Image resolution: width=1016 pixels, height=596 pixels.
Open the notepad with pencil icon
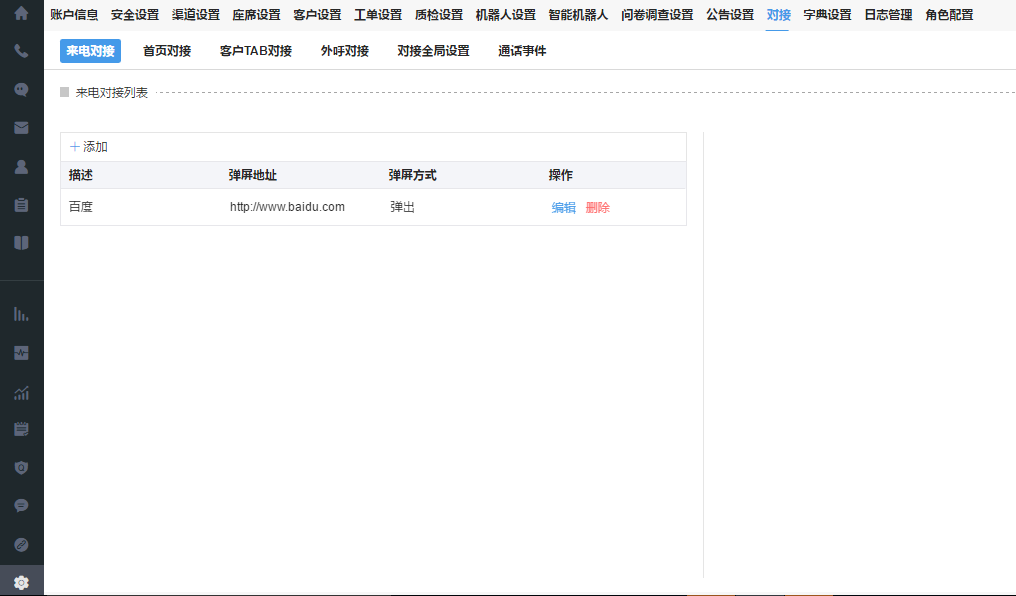[x=21, y=429]
